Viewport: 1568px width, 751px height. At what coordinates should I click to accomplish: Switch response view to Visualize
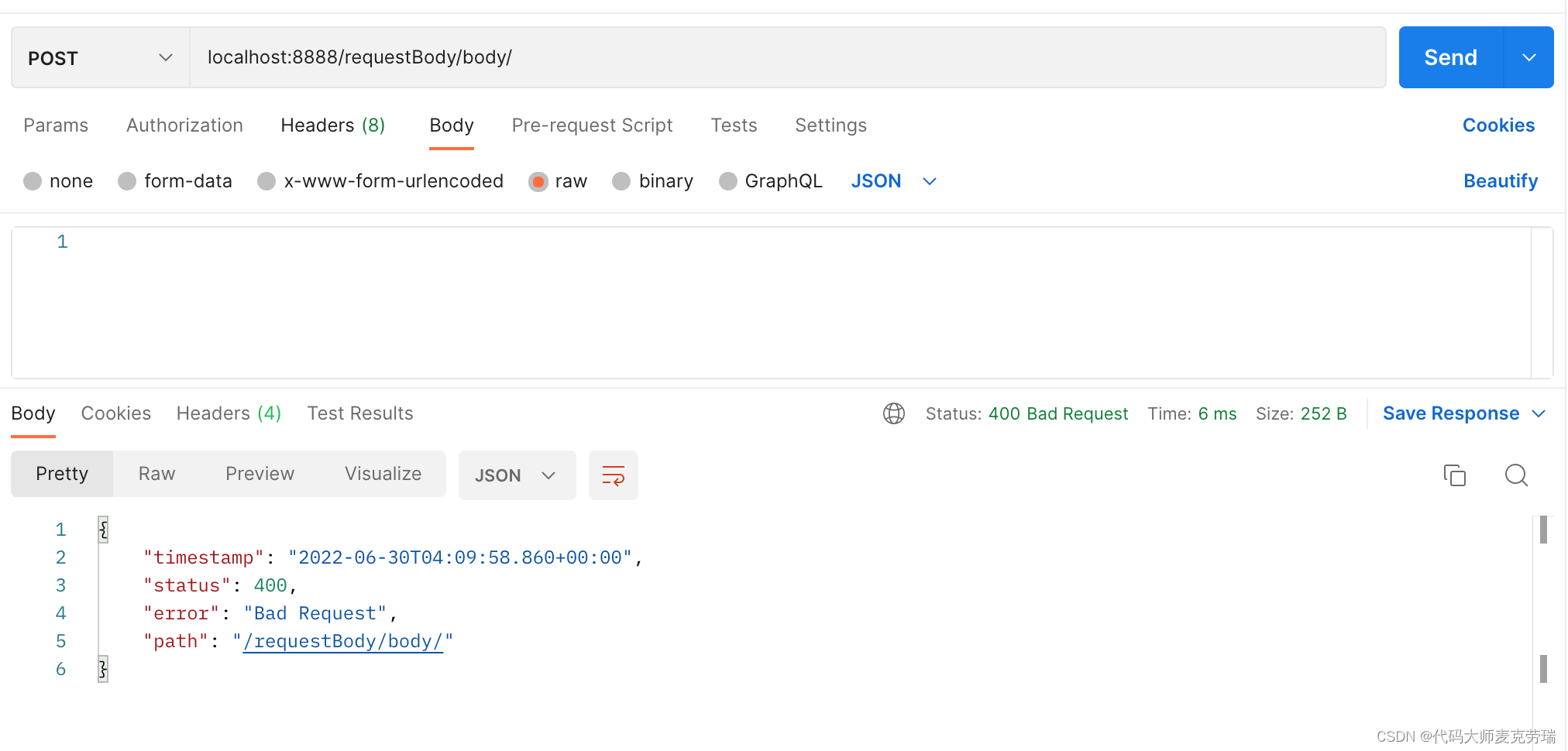[383, 474]
